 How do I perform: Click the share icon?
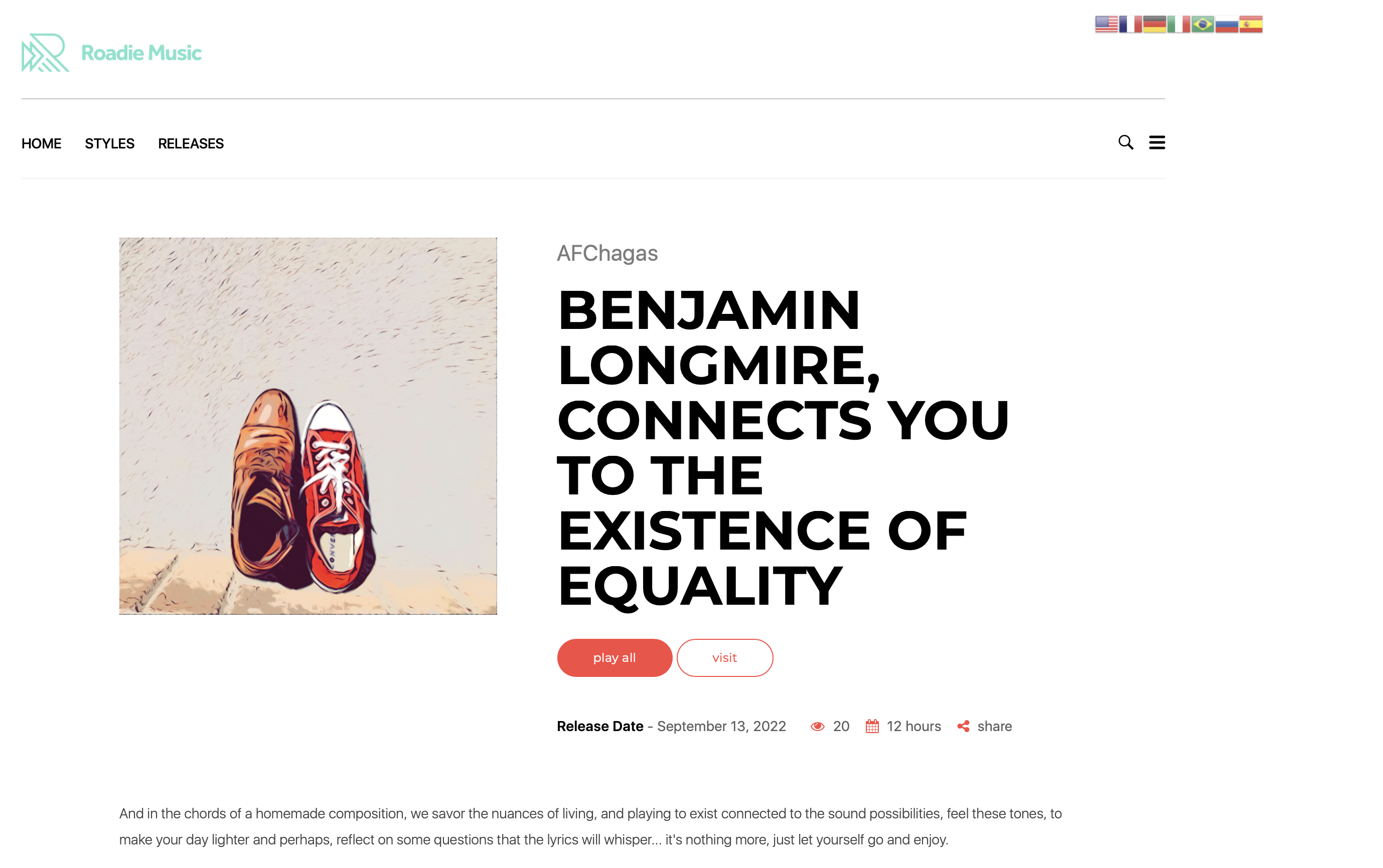963,726
